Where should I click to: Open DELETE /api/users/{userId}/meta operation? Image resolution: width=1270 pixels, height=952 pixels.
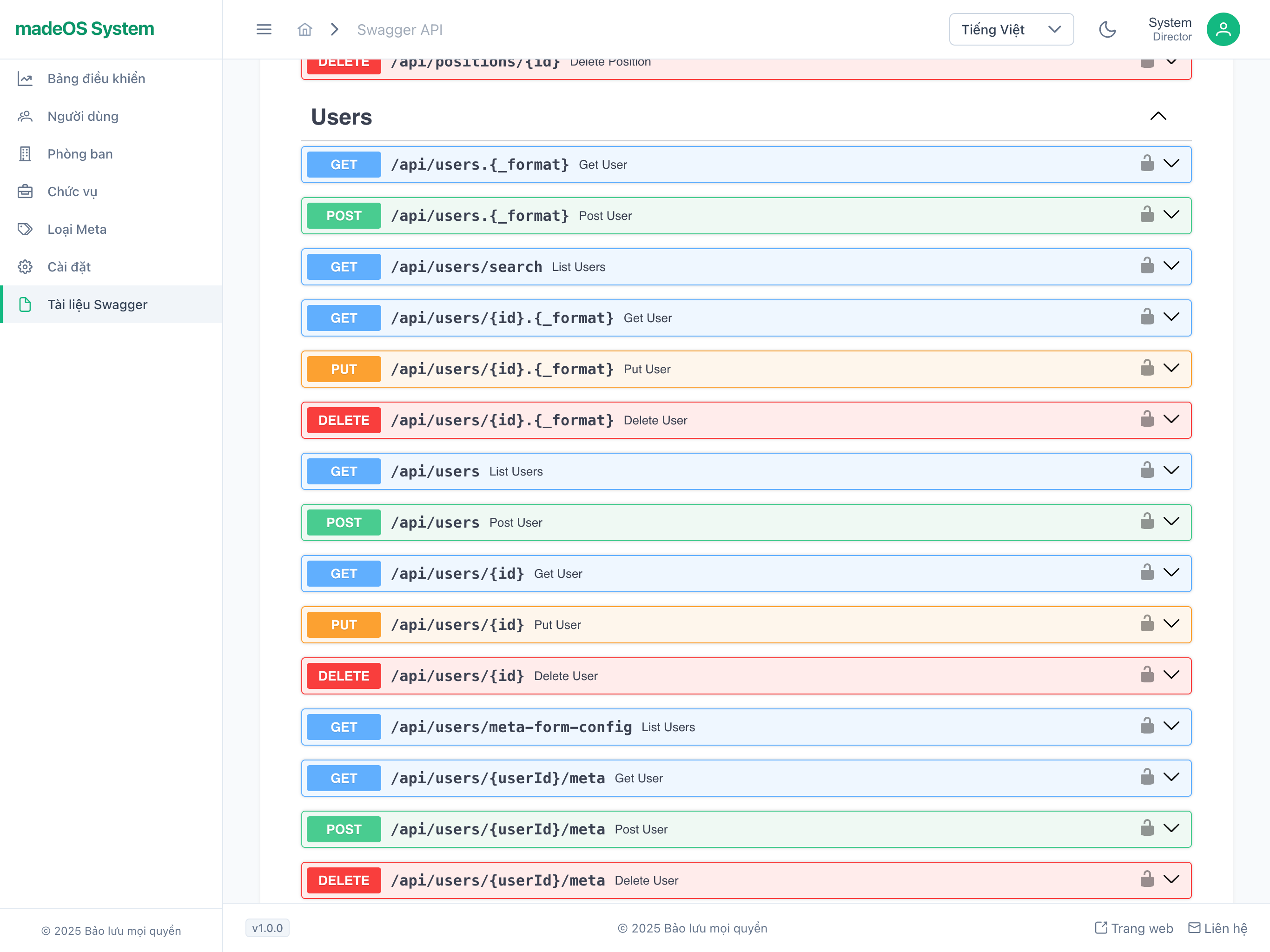tap(746, 880)
